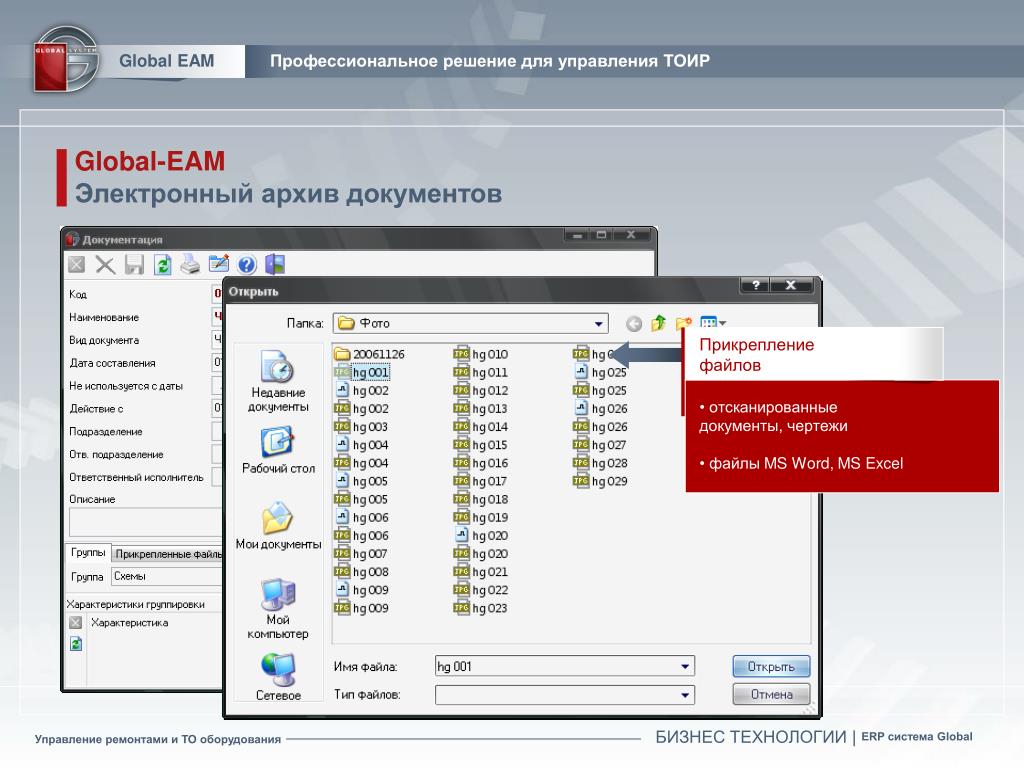Click the Группа field showing Схемы

(x=167, y=577)
